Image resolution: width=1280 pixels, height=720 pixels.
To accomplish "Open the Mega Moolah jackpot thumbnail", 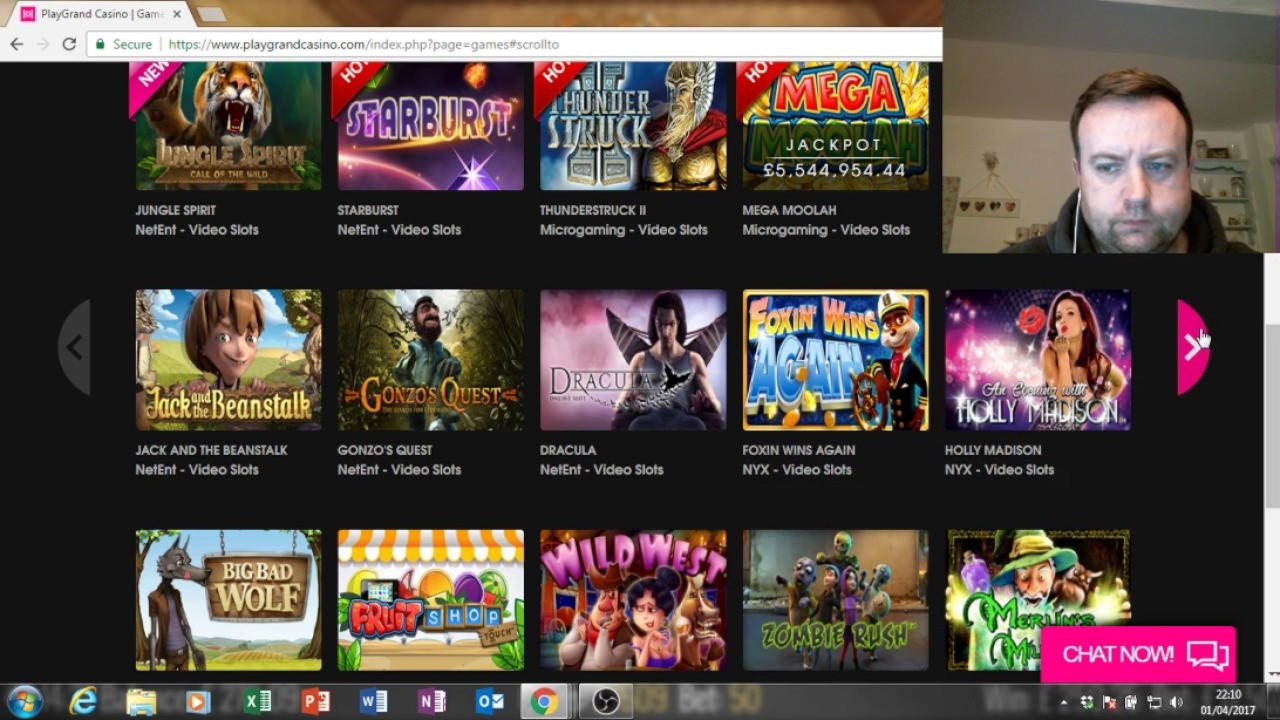I will pos(835,126).
